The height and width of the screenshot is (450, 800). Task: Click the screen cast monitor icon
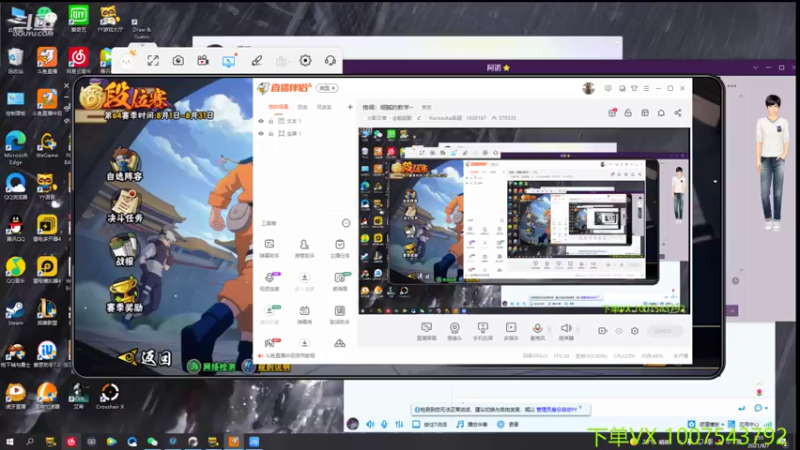tap(229, 61)
